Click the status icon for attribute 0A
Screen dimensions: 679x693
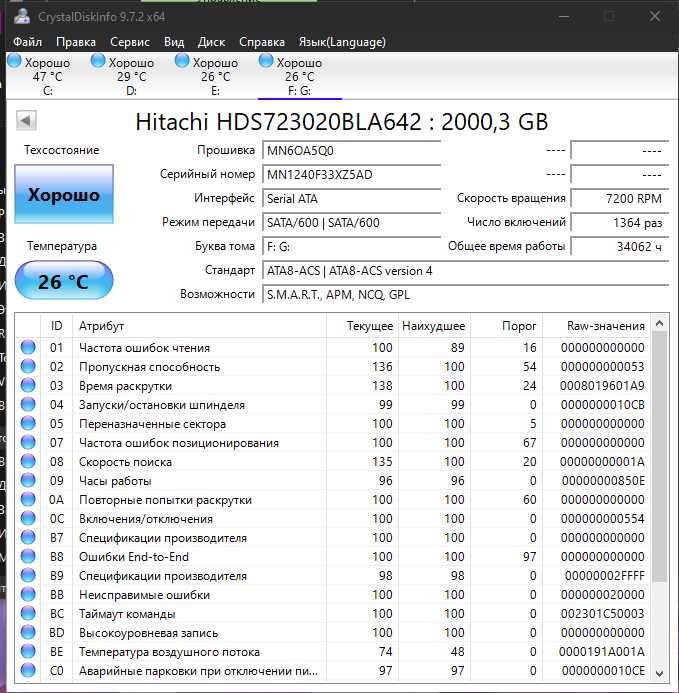[x=28, y=499]
